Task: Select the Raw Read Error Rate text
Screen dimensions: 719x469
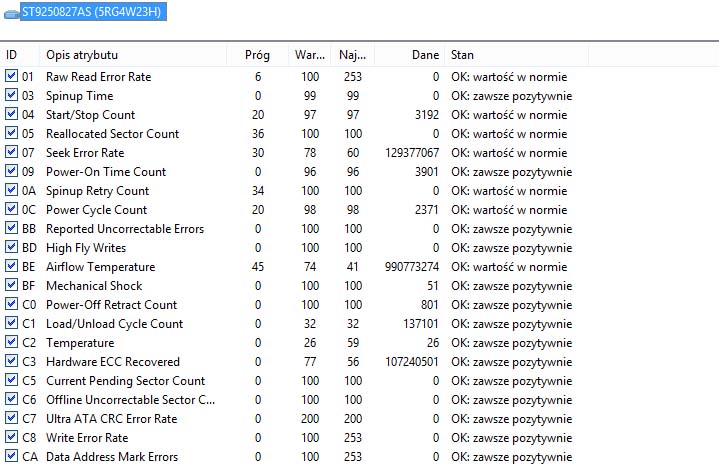Action: [x=99, y=77]
